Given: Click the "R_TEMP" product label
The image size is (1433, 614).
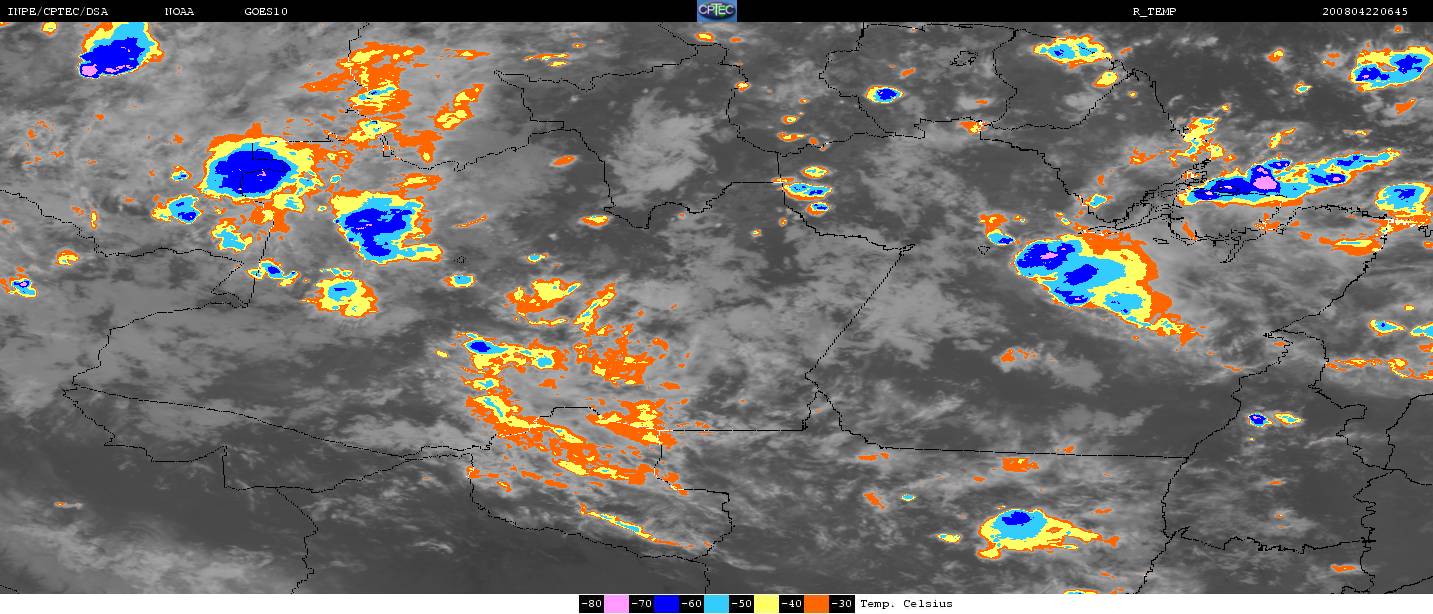Looking at the screenshot, I should (x=1153, y=11).
